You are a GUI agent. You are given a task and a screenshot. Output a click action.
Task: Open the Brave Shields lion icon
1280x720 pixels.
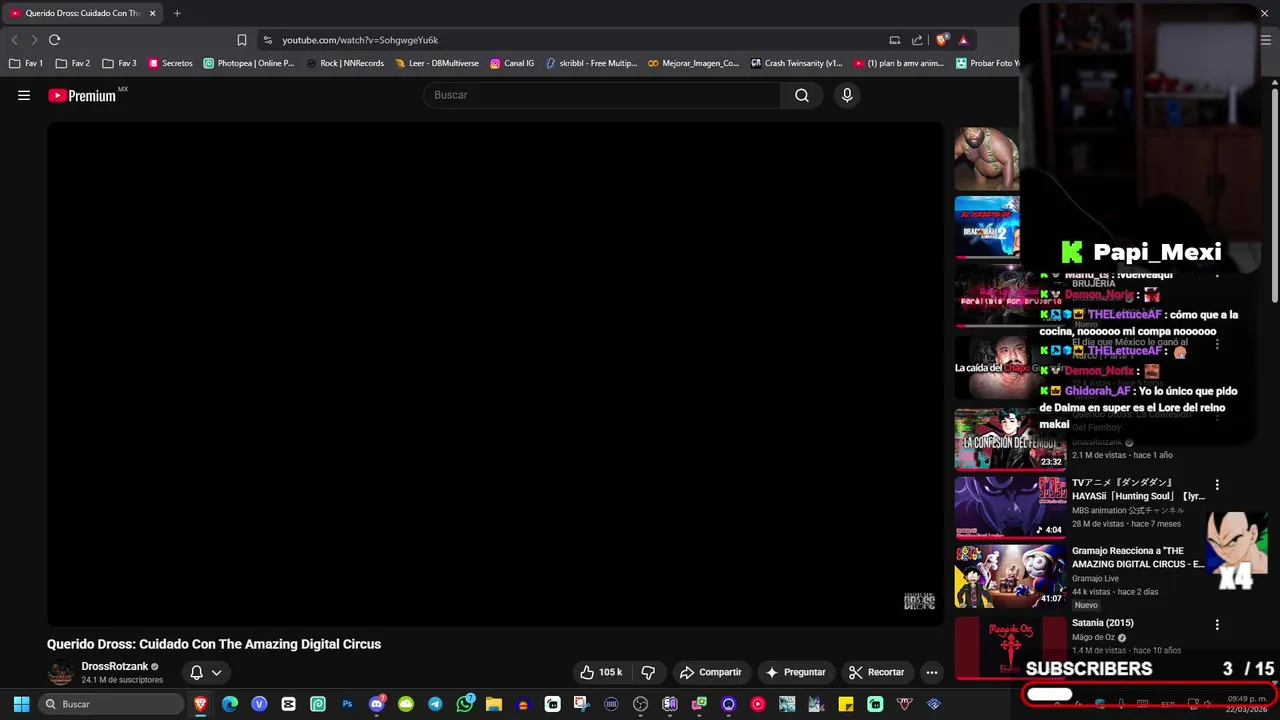941,40
